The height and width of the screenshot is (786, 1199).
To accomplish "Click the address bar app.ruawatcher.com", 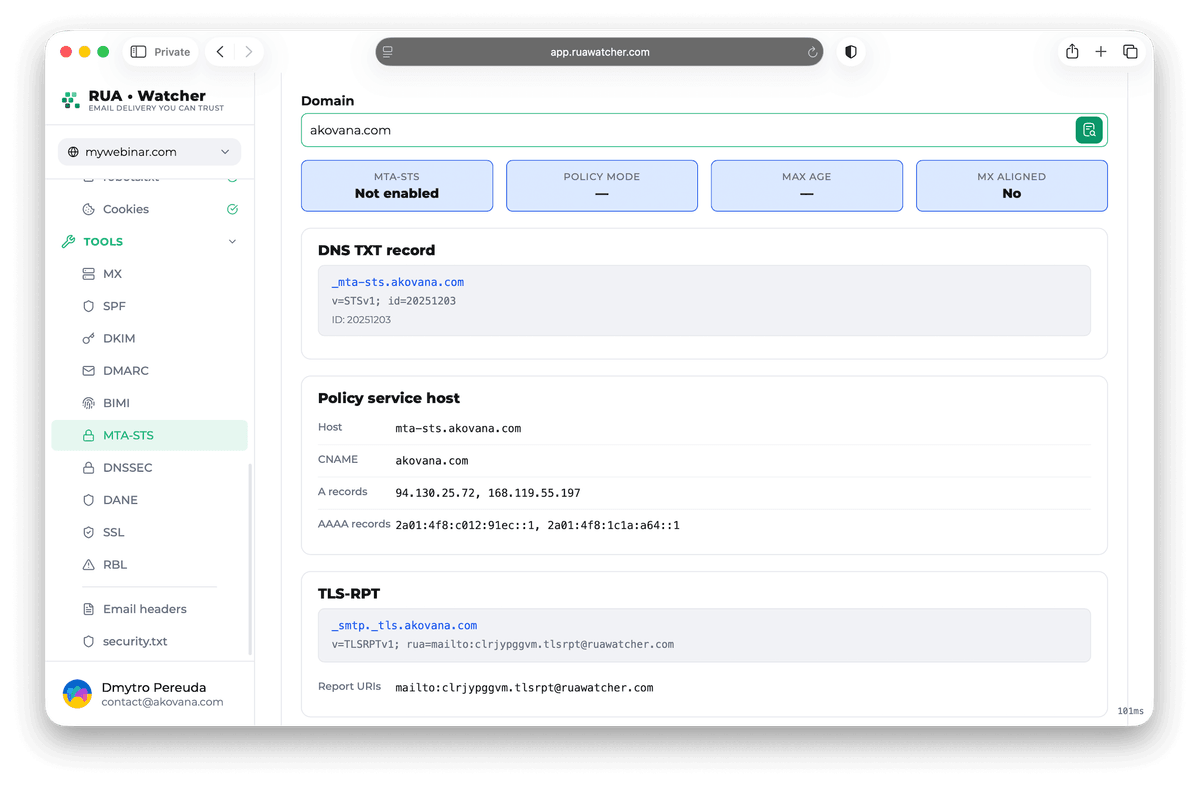I will (x=600, y=52).
